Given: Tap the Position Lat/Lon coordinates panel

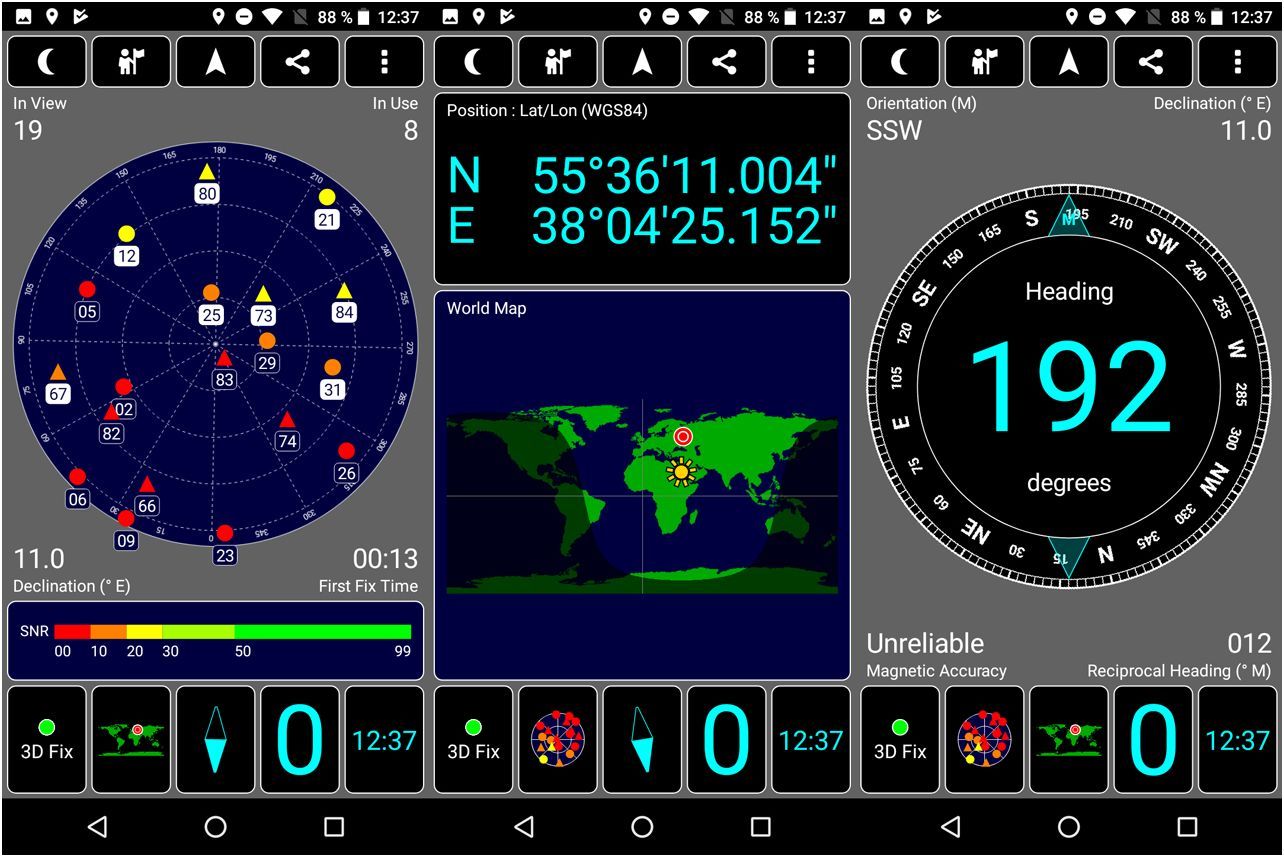Looking at the screenshot, I should point(642,189).
